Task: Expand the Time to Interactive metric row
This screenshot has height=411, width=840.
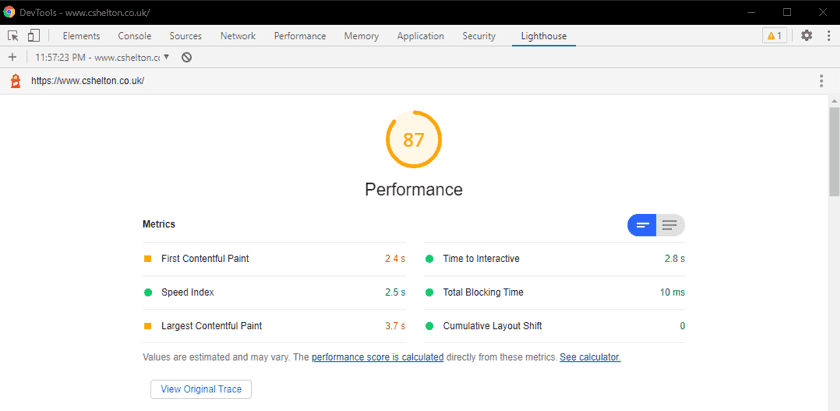Action: (554, 259)
